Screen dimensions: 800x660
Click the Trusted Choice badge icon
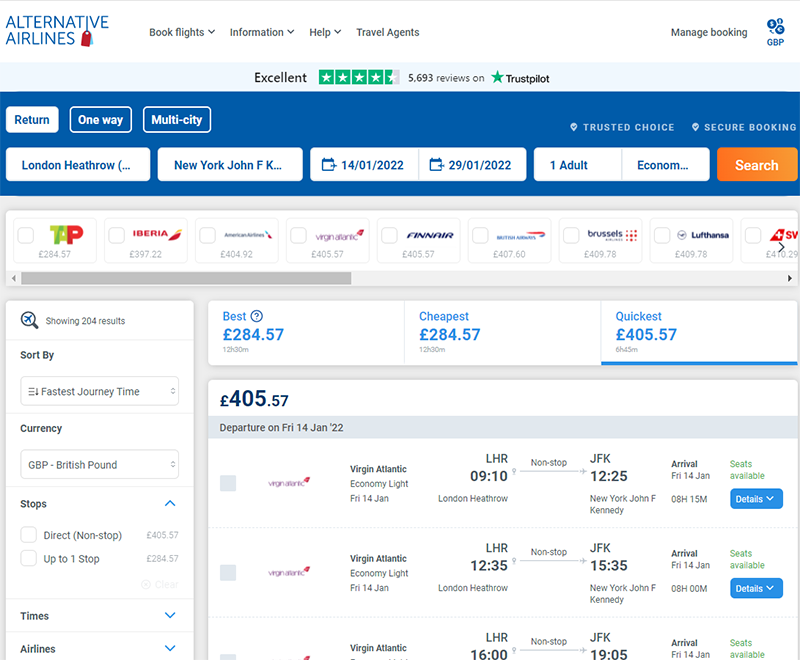(574, 127)
